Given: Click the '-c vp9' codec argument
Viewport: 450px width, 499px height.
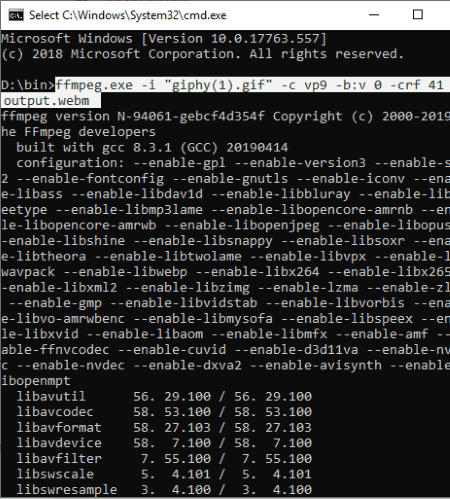Looking at the screenshot, I should [304, 85].
